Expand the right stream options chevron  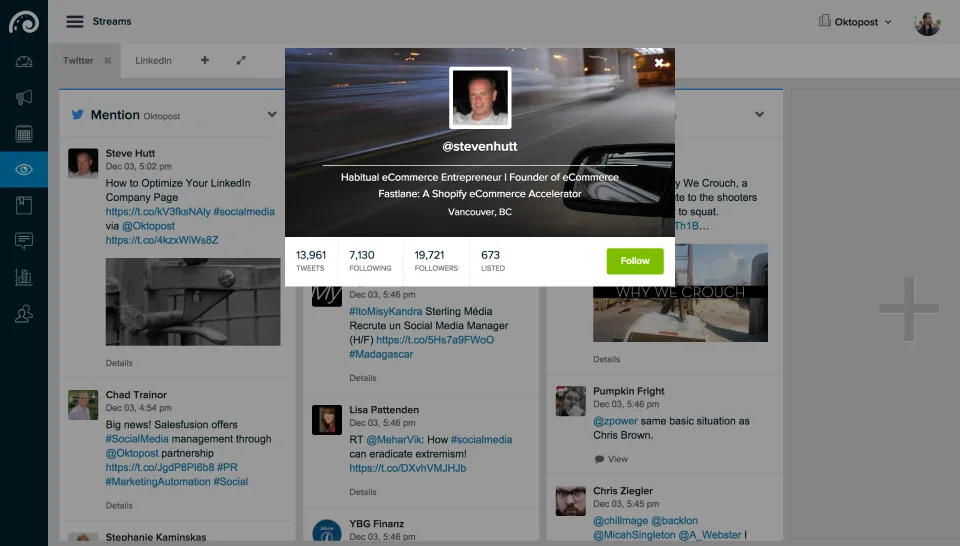(759, 114)
